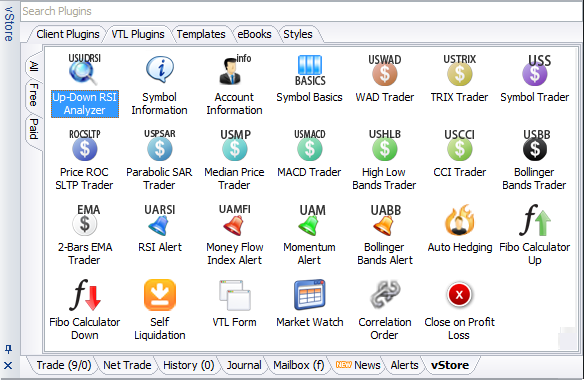Close the vStore panel with X icon
Screen dimensions: 585x380
[x=8, y=365]
